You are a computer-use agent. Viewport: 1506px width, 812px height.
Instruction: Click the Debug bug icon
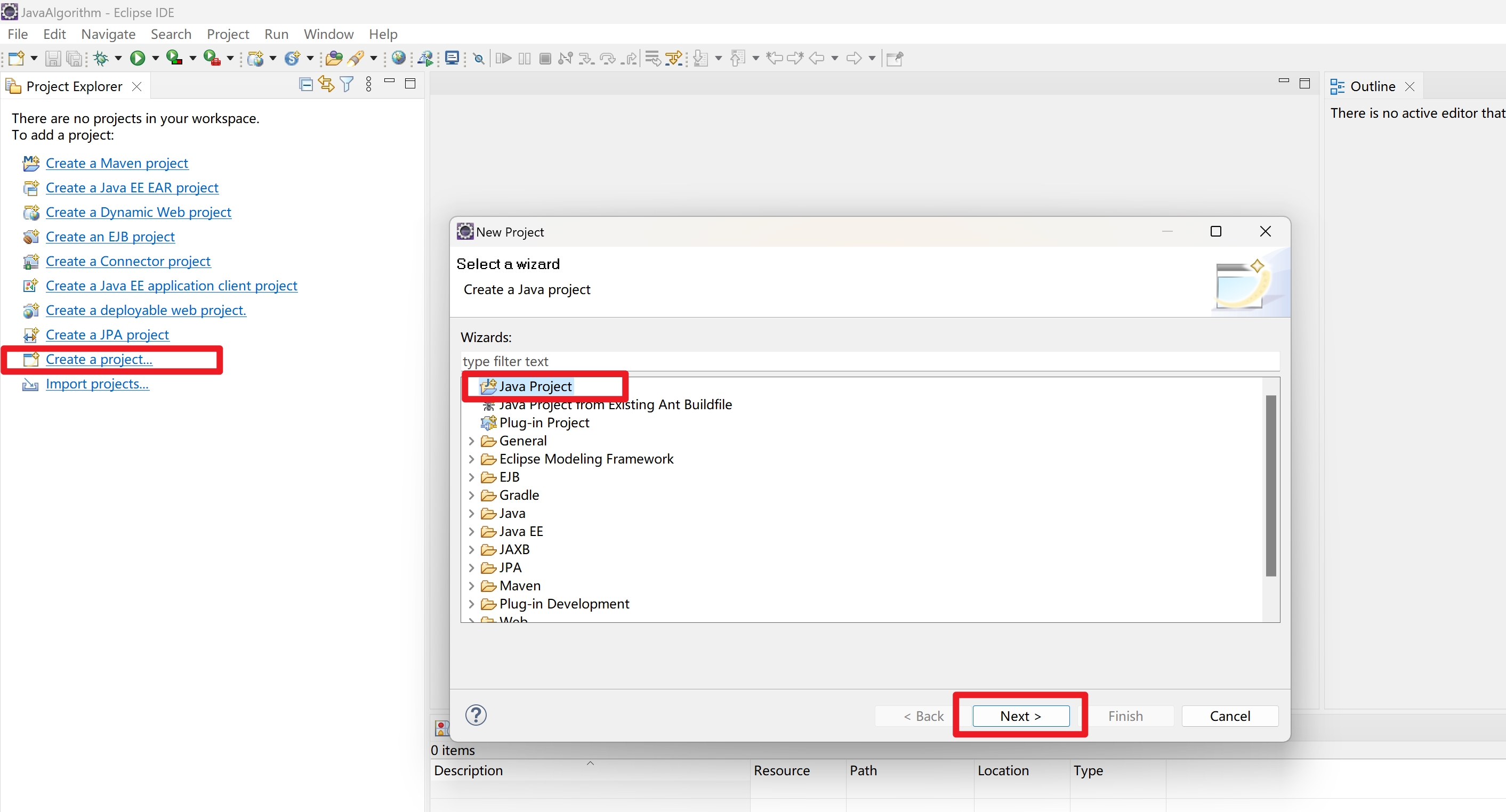(101, 58)
